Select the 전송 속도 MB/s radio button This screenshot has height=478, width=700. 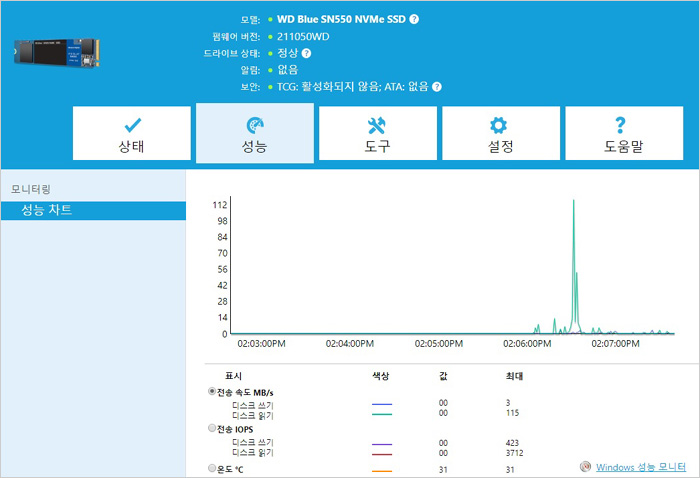click(212, 391)
